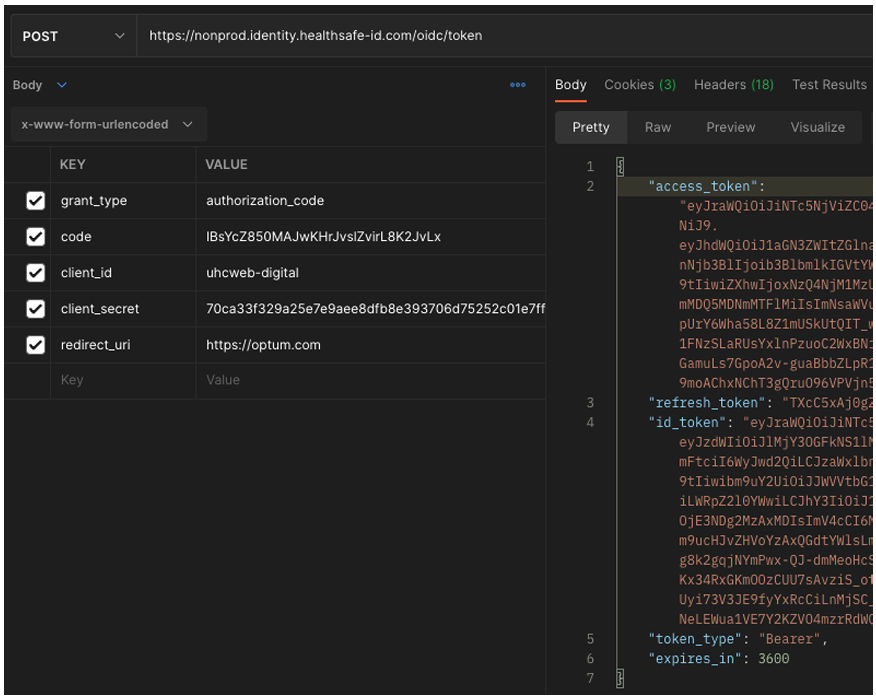This screenshot has height=697, width=876.
Task: Select the Raw view button
Action: point(658,127)
